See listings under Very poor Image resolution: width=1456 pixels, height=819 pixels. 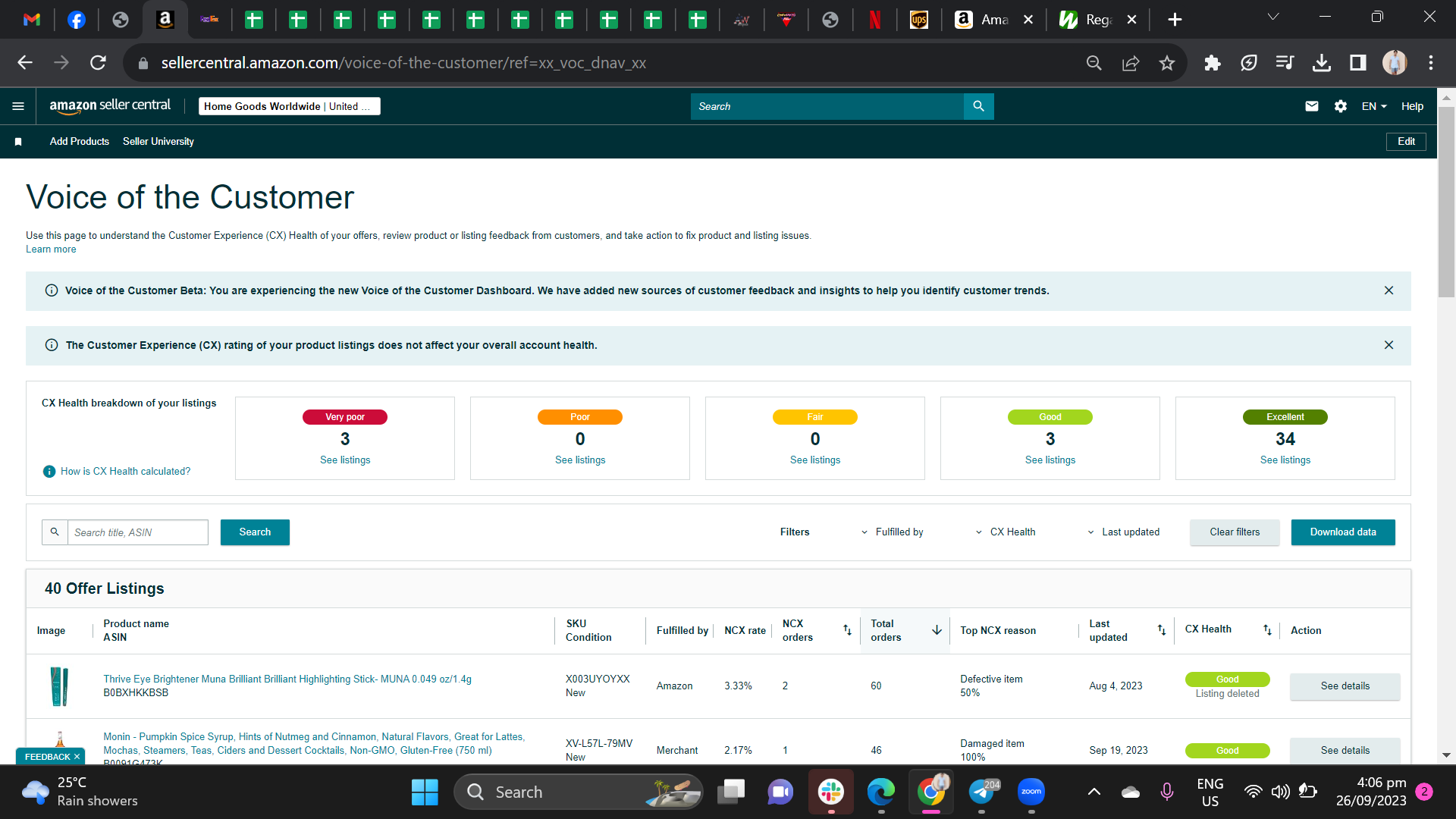click(x=345, y=460)
